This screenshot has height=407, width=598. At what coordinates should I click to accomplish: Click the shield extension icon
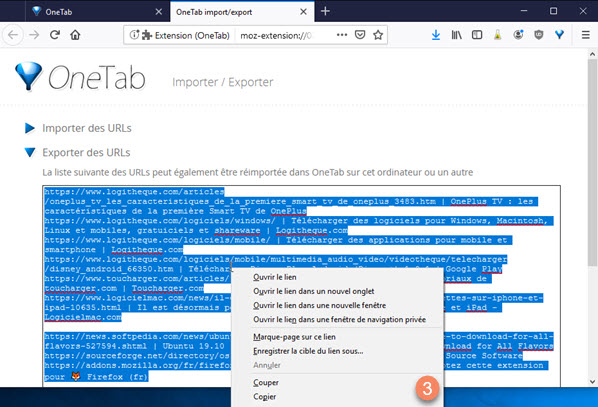(539, 35)
